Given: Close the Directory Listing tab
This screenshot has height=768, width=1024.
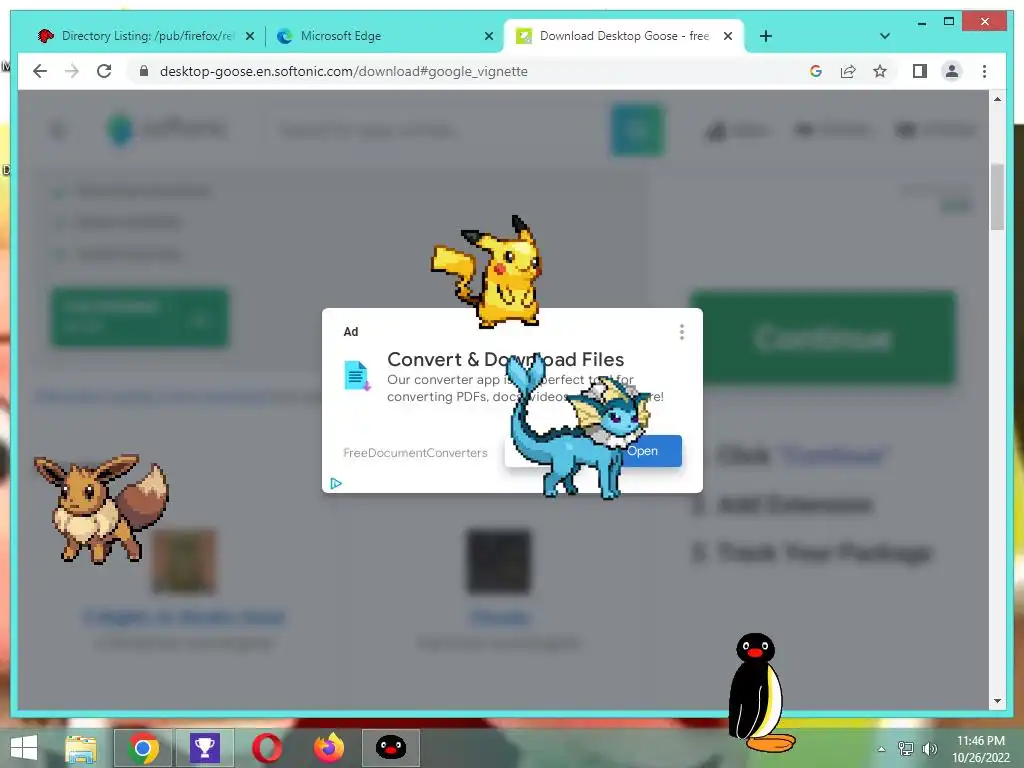Looking at the screenshot, I should 249,37.
